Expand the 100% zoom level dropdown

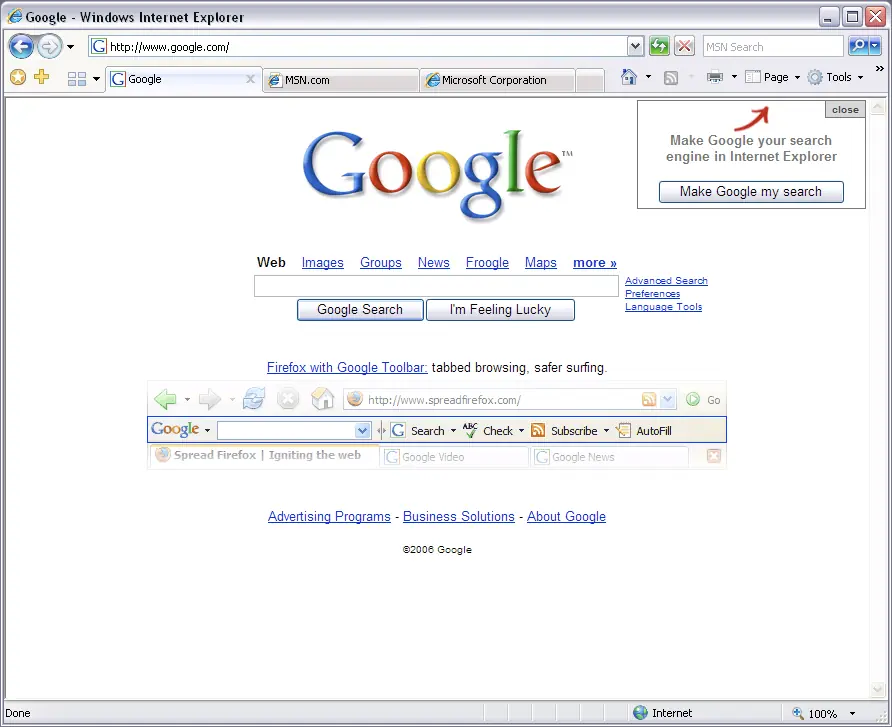click(x=852, y=713)
